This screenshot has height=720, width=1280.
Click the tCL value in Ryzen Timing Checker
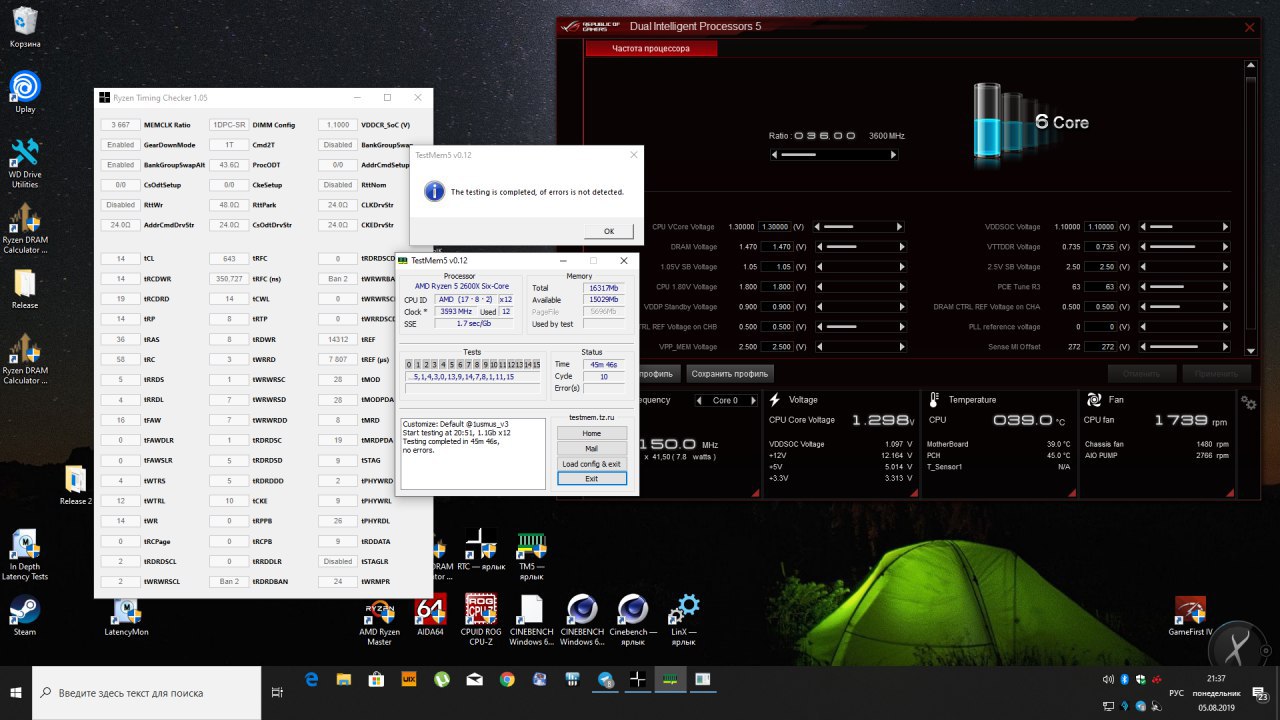(x=121, y=259)
